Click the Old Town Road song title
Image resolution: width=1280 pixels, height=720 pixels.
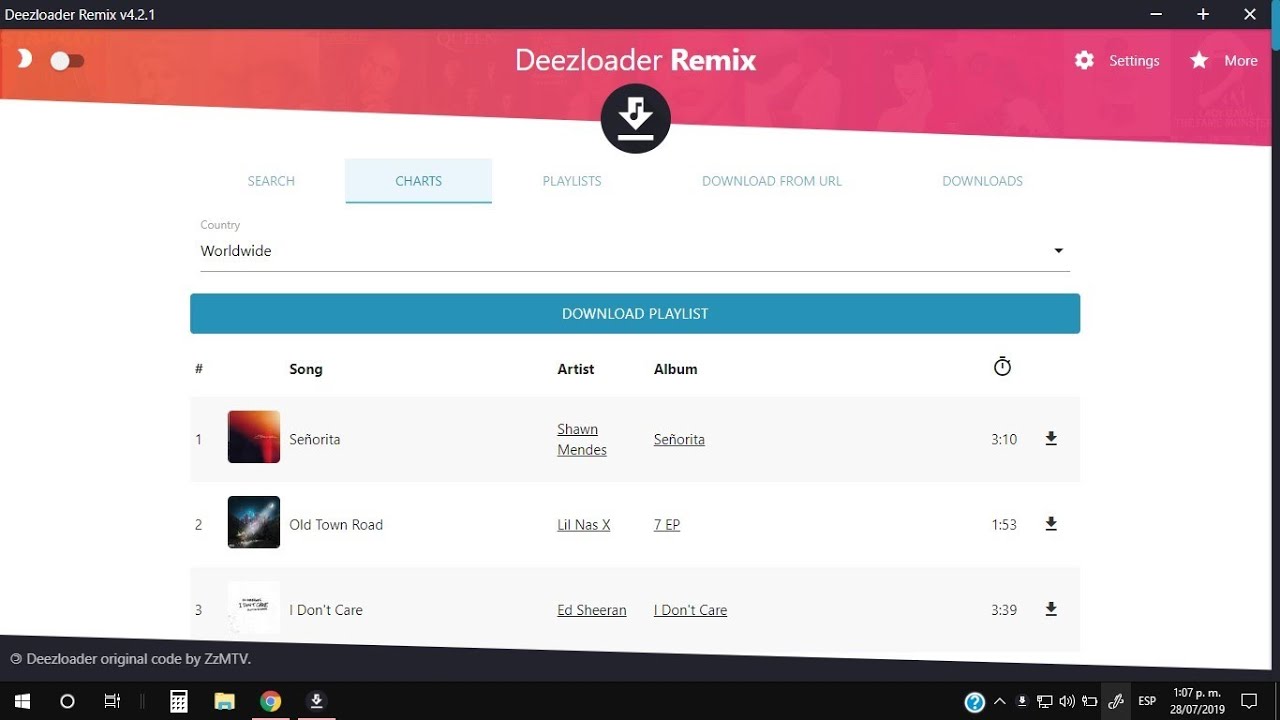click(x=336, y=524)
